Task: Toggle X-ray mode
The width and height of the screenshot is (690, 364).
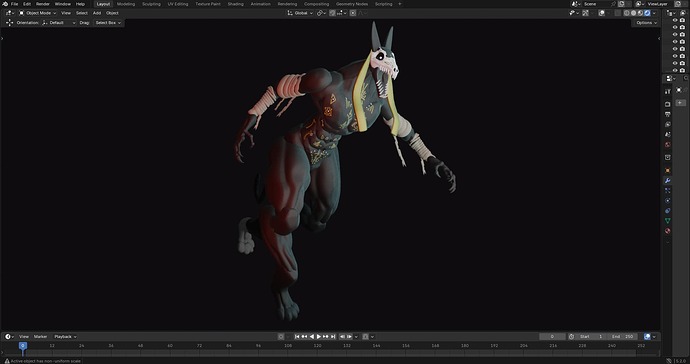Action: [x=618, y=13]
